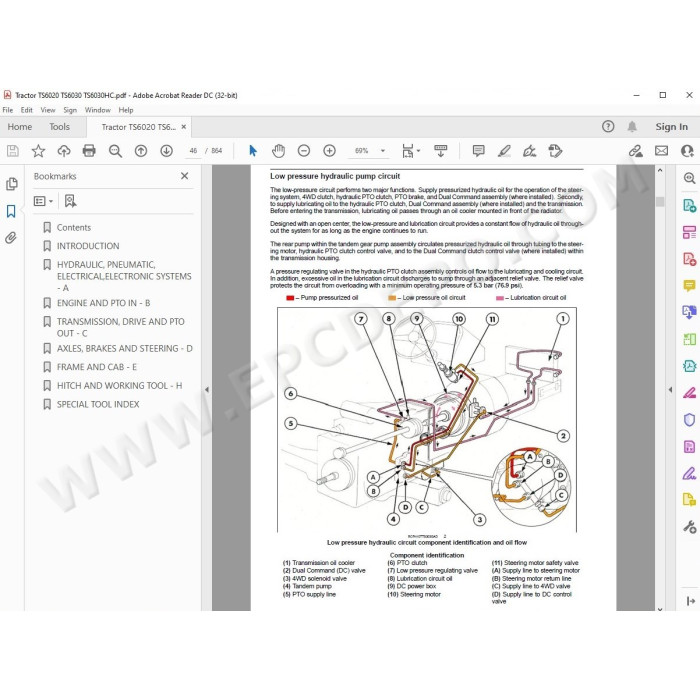
Task: Open the View menu
Action: 48,110
